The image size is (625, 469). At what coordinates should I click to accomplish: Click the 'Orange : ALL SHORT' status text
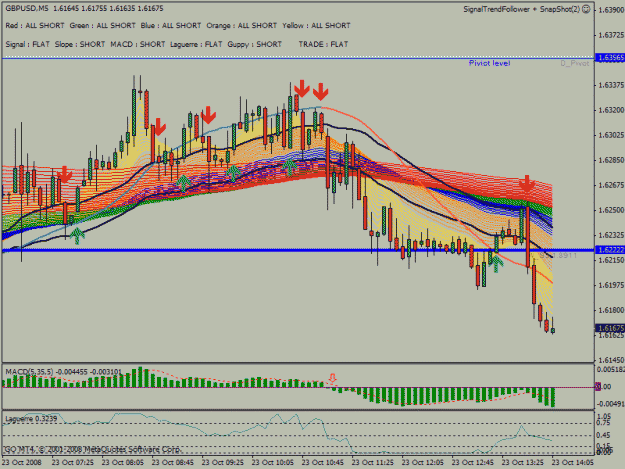click(242, 26)
